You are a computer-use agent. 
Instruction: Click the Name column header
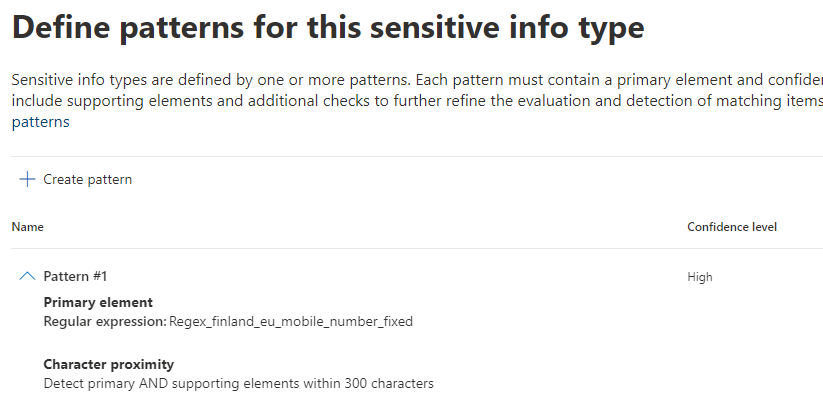pyautogui.click(x=27, y=227)
